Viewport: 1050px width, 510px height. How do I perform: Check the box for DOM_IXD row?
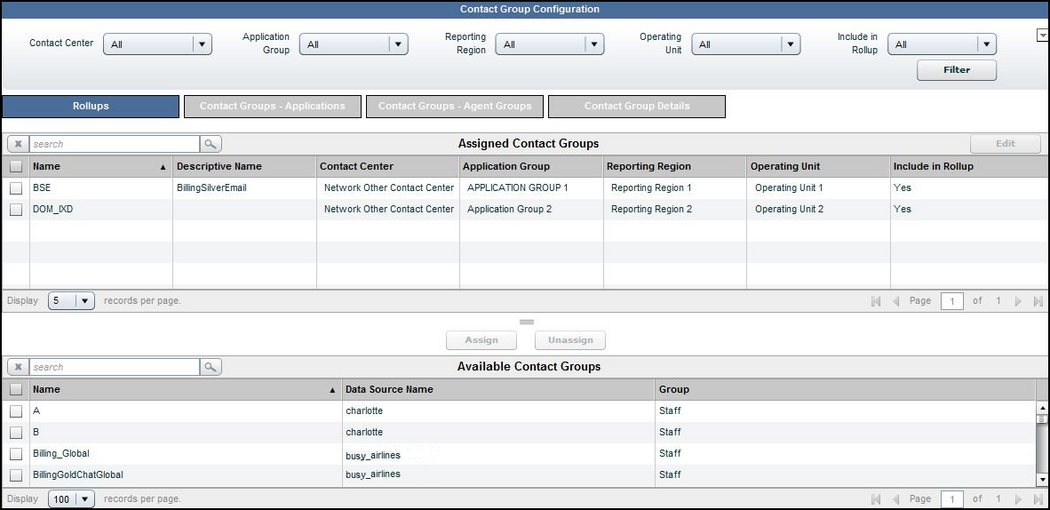coord(16,210)
